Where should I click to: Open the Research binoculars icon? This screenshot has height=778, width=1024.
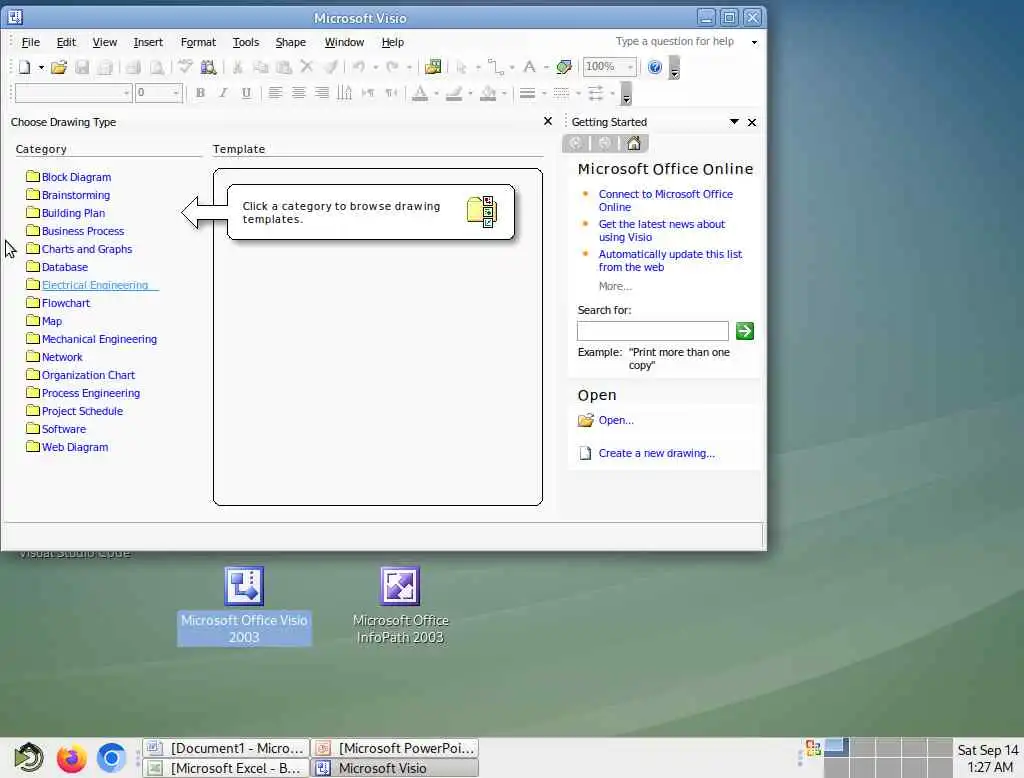[x=208, y=67]
